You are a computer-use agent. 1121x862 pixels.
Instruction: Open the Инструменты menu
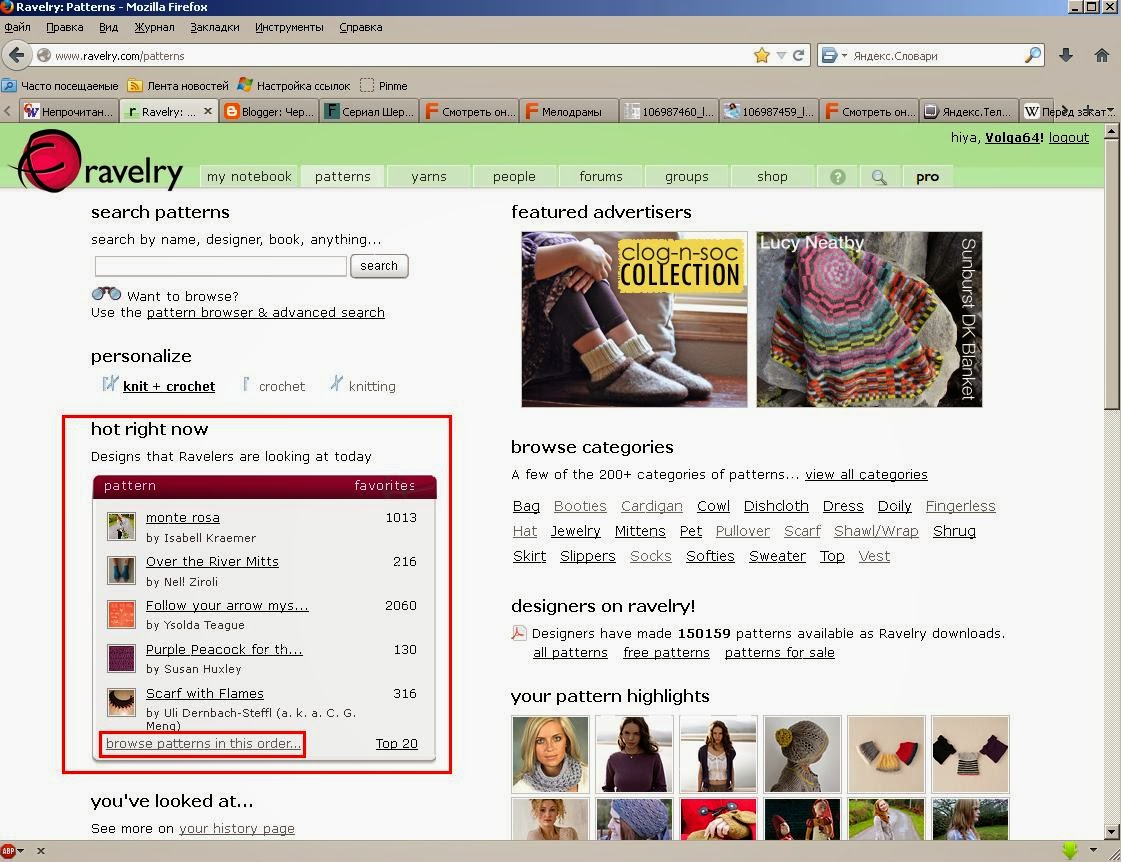[289, 27]
